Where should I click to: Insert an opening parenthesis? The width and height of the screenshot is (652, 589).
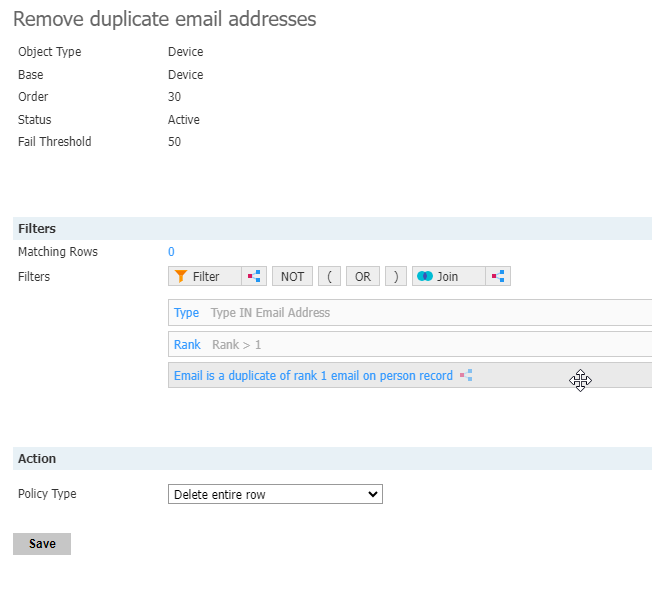329,276
